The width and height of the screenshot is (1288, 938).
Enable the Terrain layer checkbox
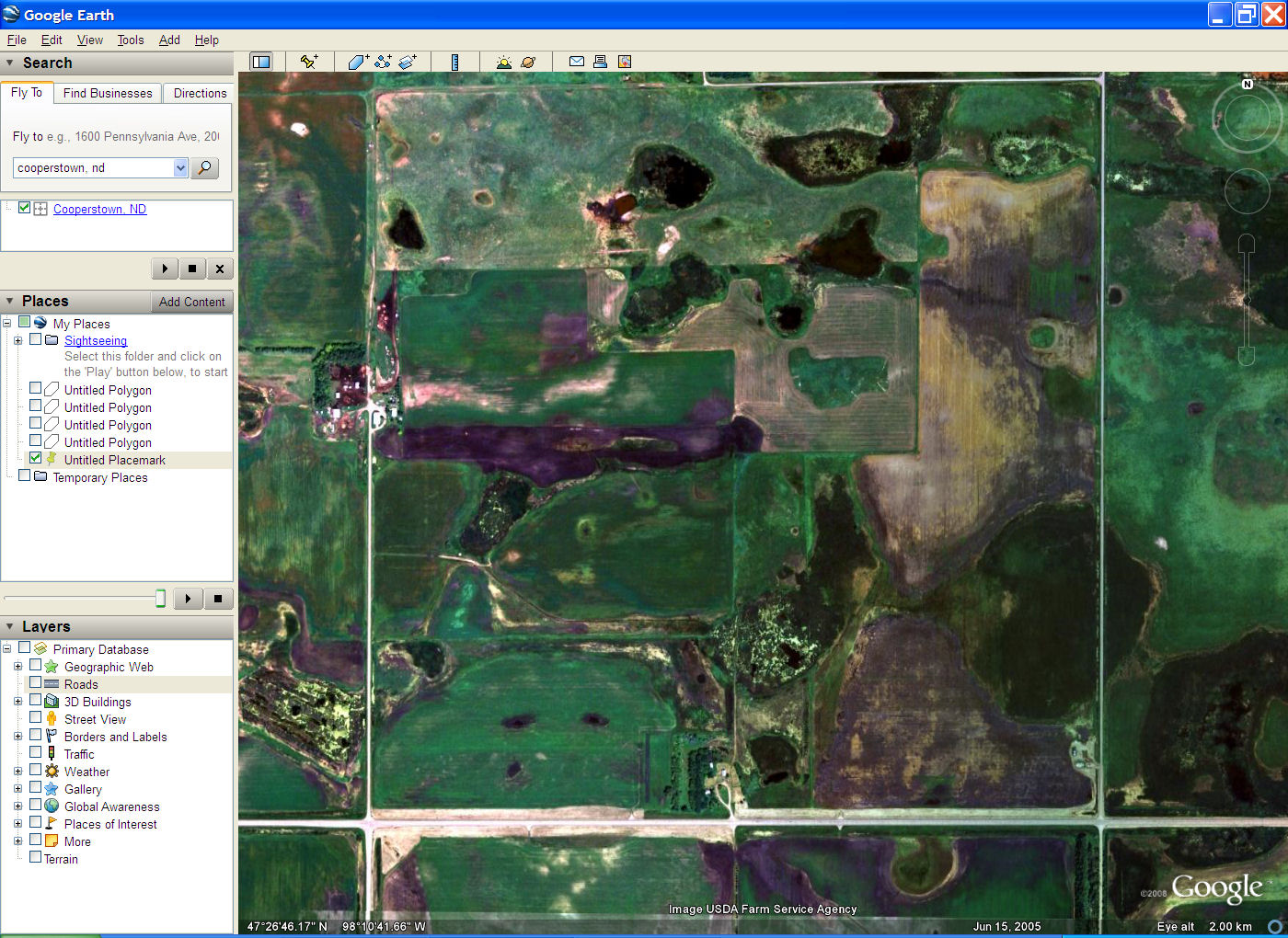coord(35,857)
